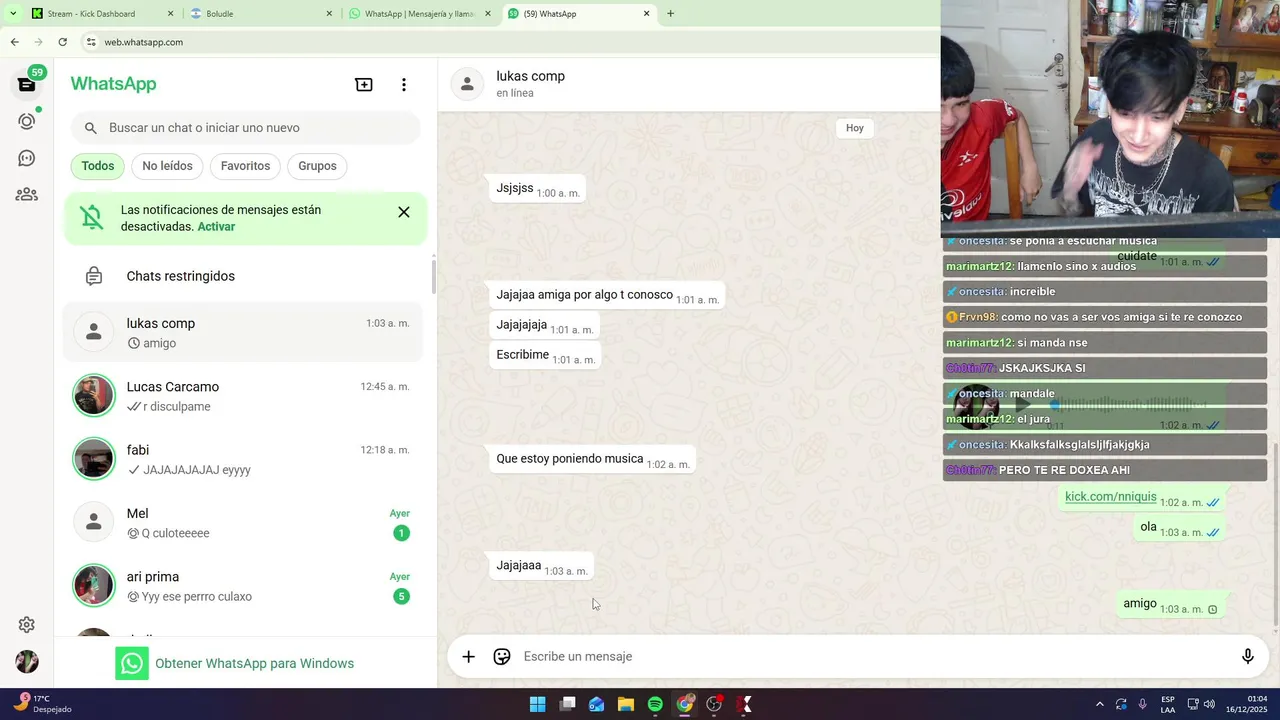This screenshot has height=720, width=1280.
Task: Open the tab search dropdown arrow
Action: [13, 14]
